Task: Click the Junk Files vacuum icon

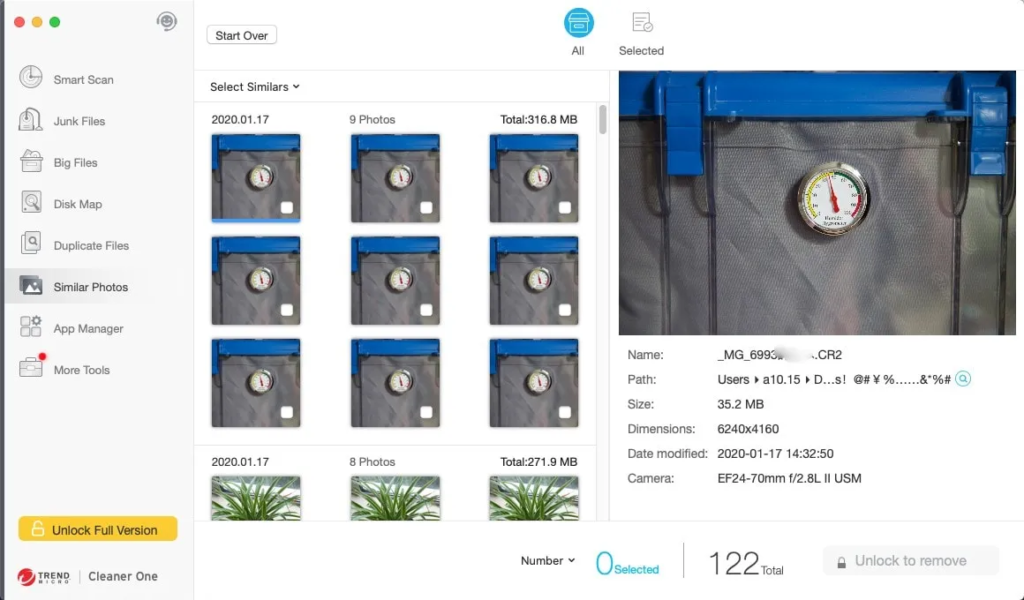Action: coord(31,119)
